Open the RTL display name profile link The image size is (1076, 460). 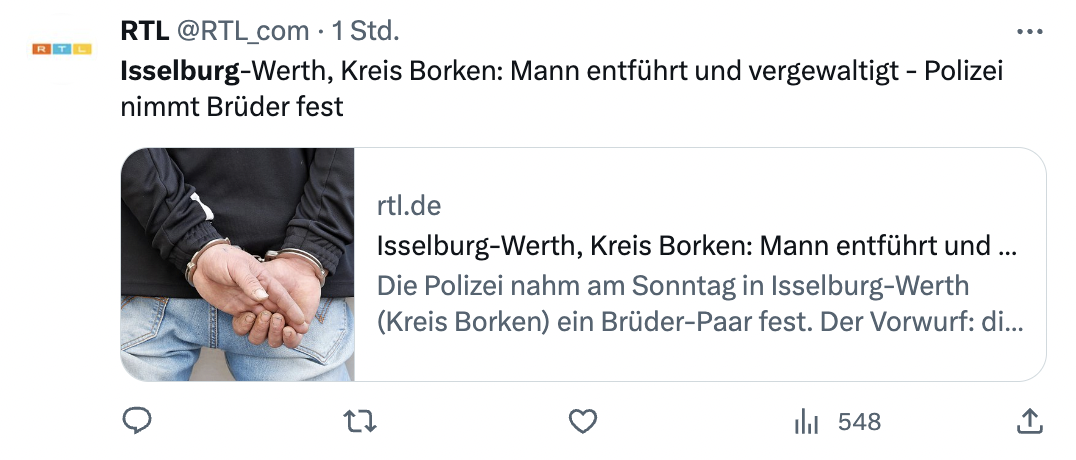tap(144, 31)
